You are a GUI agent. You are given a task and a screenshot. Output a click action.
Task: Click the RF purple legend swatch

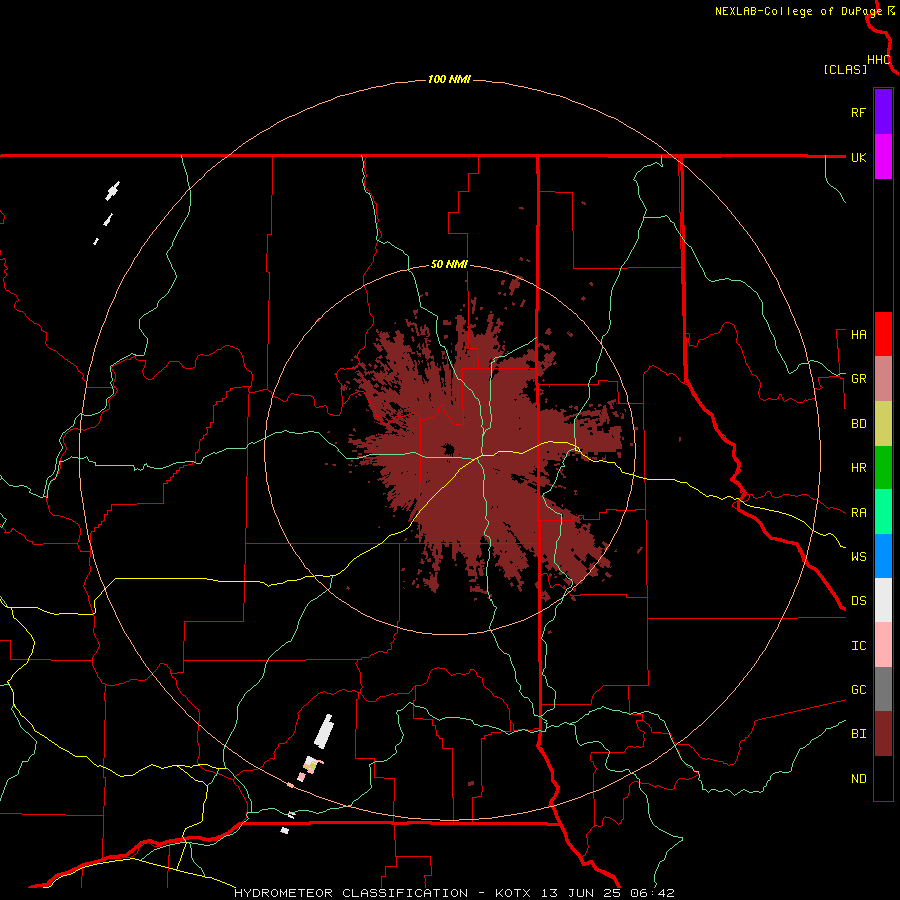click(x=883, y=112)
